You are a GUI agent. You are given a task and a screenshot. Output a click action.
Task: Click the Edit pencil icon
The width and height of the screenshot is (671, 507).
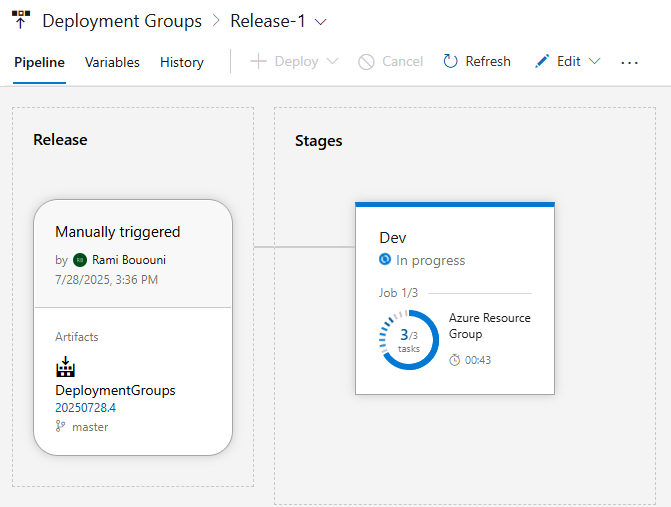[542, 62]
